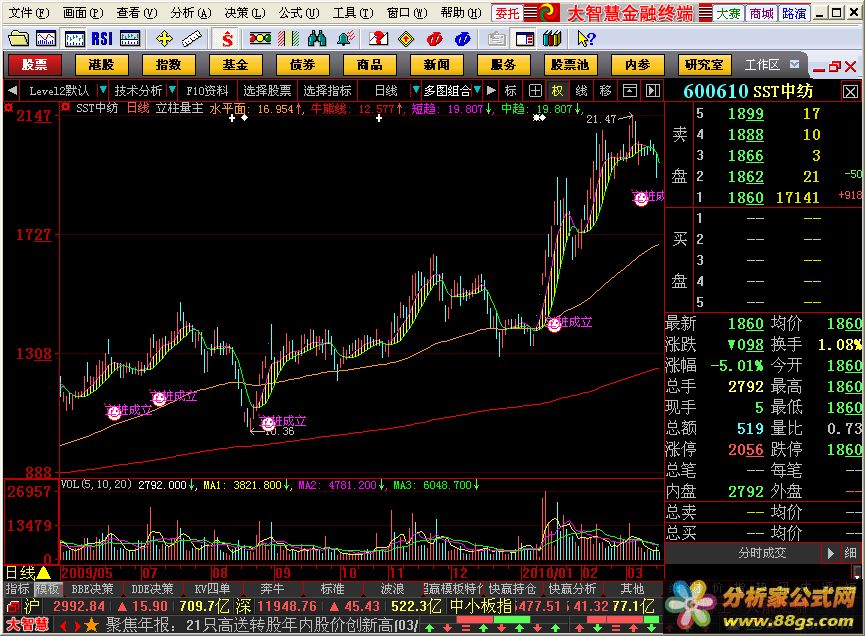Click the line chart icon in toolbar
Image resolution: width=865 pixels, height=636 pixels.
point(46,39)
